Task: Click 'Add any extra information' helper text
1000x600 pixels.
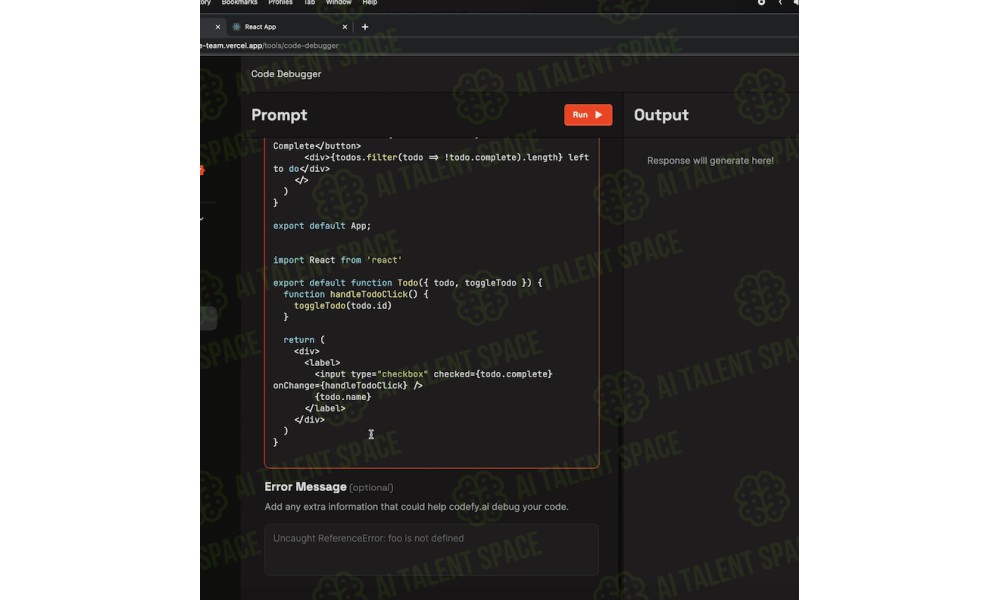Action: pyautogui.click(x=416, y=507)
